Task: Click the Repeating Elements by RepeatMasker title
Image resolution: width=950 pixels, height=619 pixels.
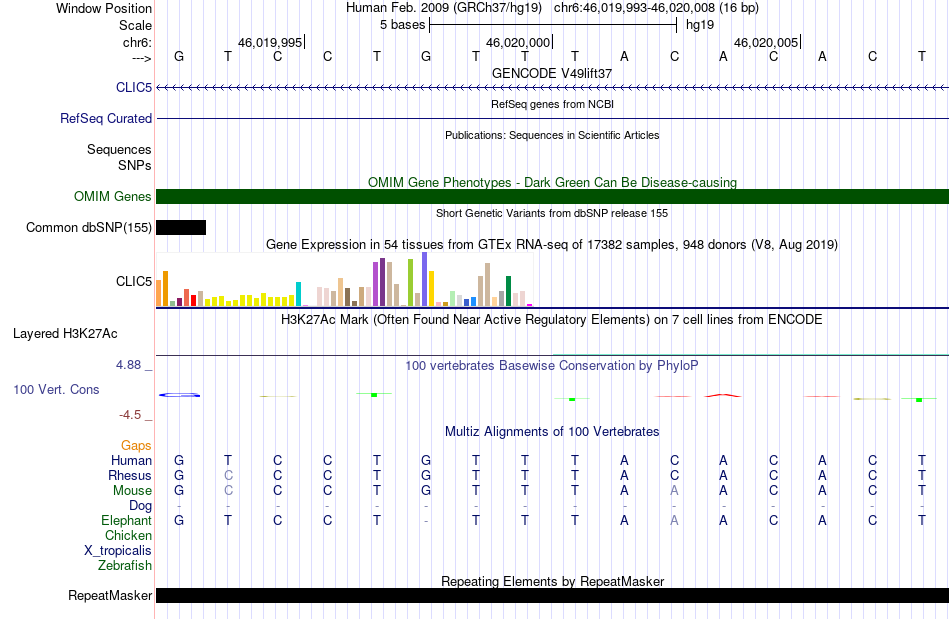Action: 552,581
